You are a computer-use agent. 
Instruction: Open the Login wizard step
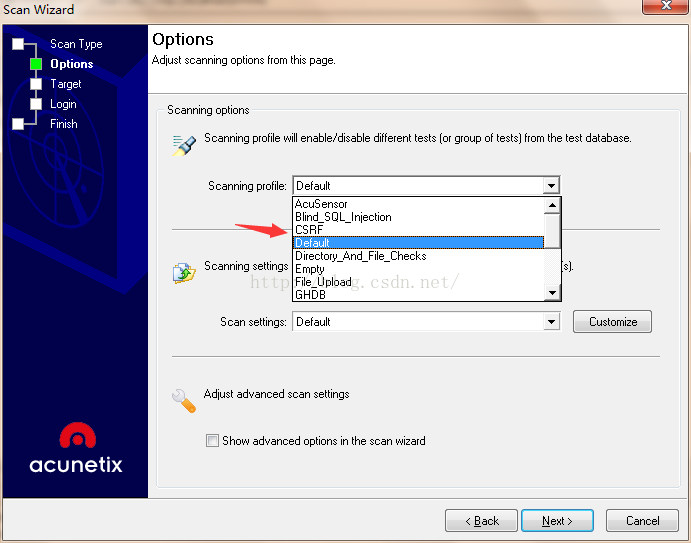pos(63,104)
